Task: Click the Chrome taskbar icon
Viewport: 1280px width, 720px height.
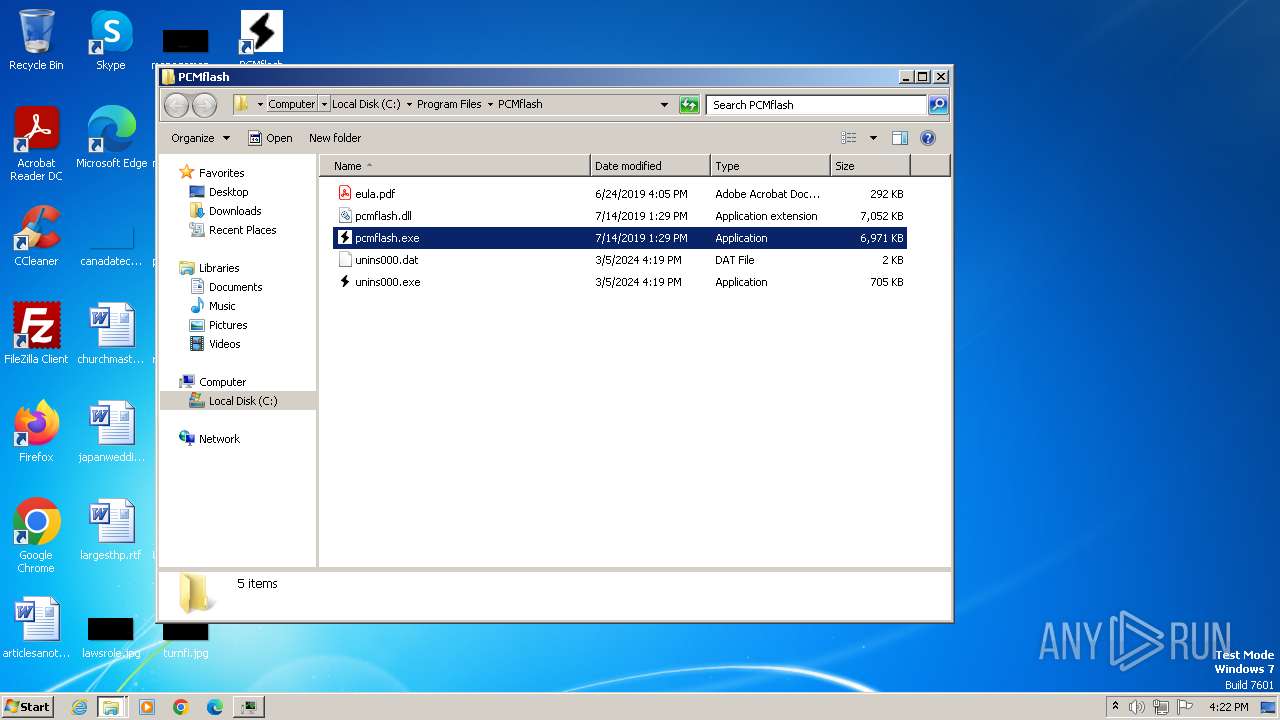Action: click(181, 707)
